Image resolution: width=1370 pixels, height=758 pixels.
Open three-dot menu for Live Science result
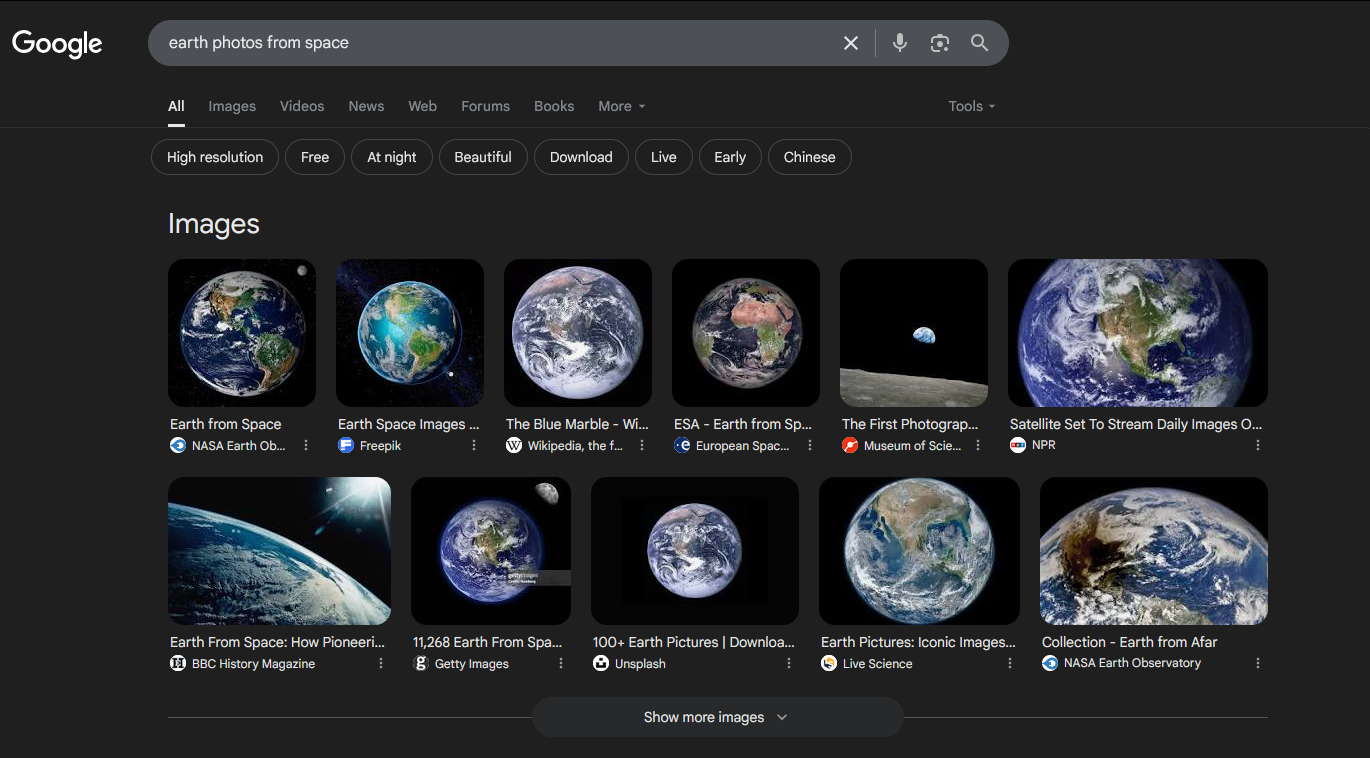click(1010, 664)
